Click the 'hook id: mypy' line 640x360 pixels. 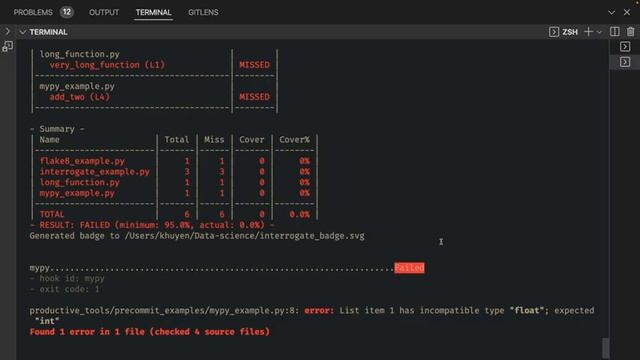coord(67,279)
